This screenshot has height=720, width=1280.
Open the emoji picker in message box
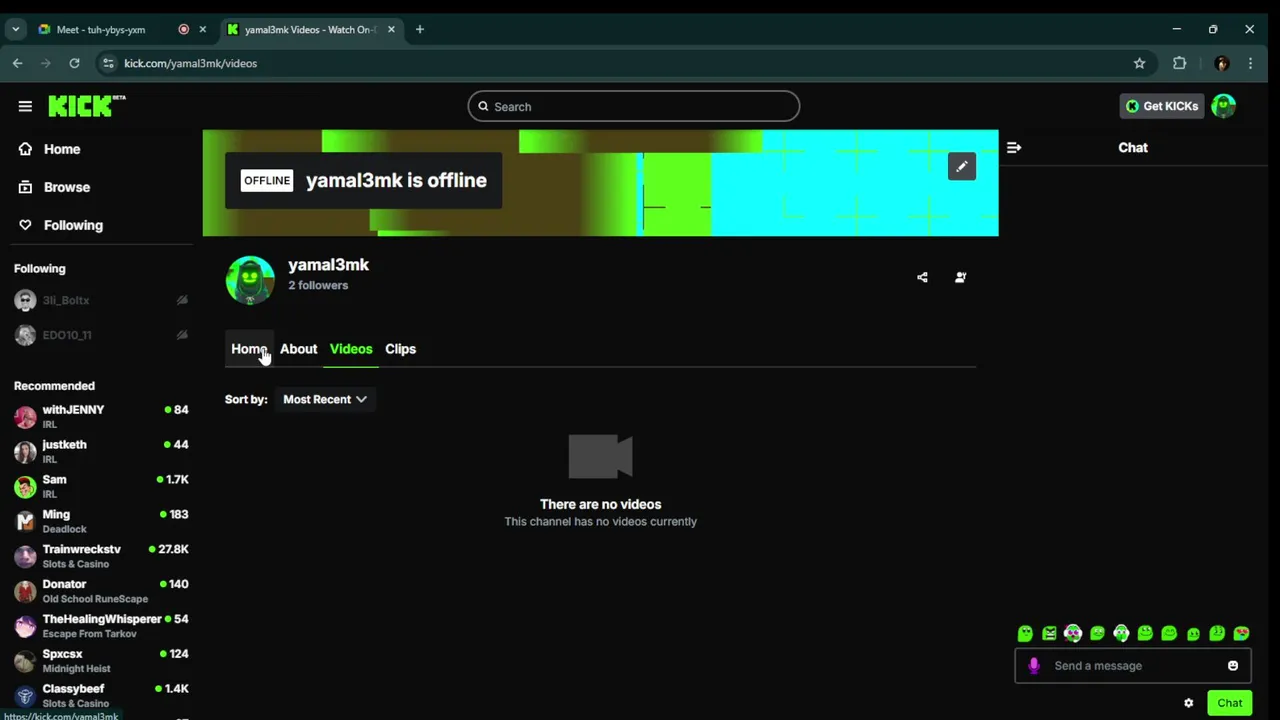1232,666
